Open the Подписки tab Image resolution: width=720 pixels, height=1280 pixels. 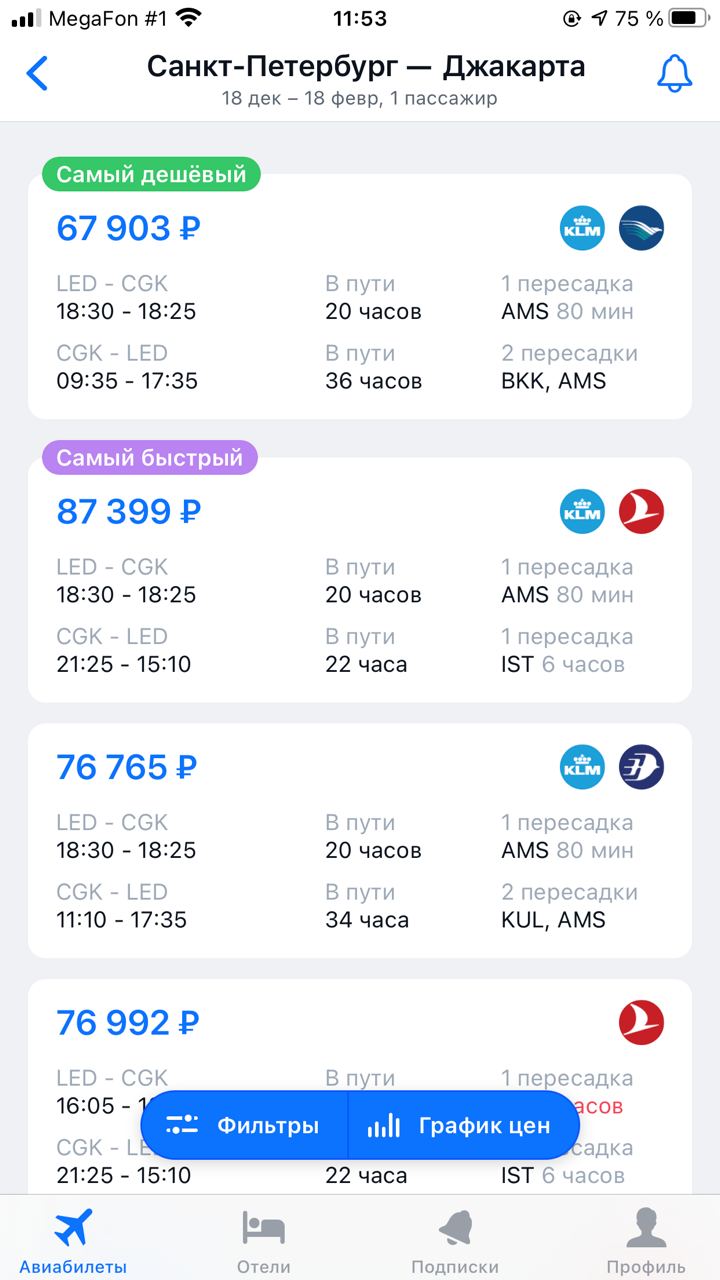tap(455, 1240)
